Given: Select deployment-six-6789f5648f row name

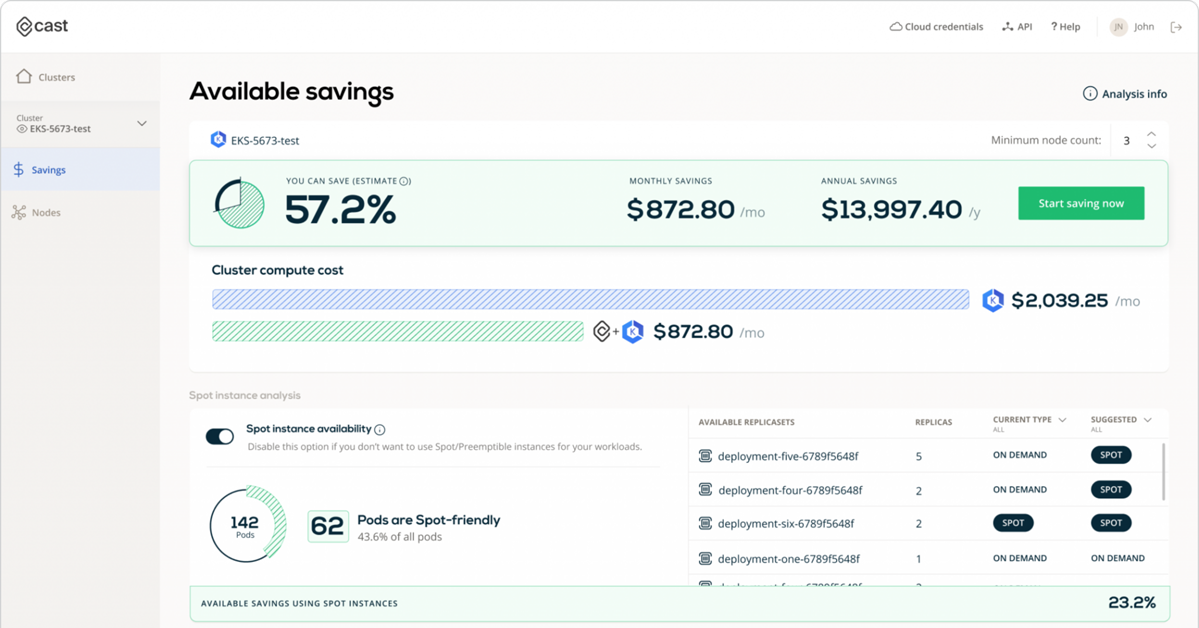Looking at the screenshot, I should coord(786,523).
